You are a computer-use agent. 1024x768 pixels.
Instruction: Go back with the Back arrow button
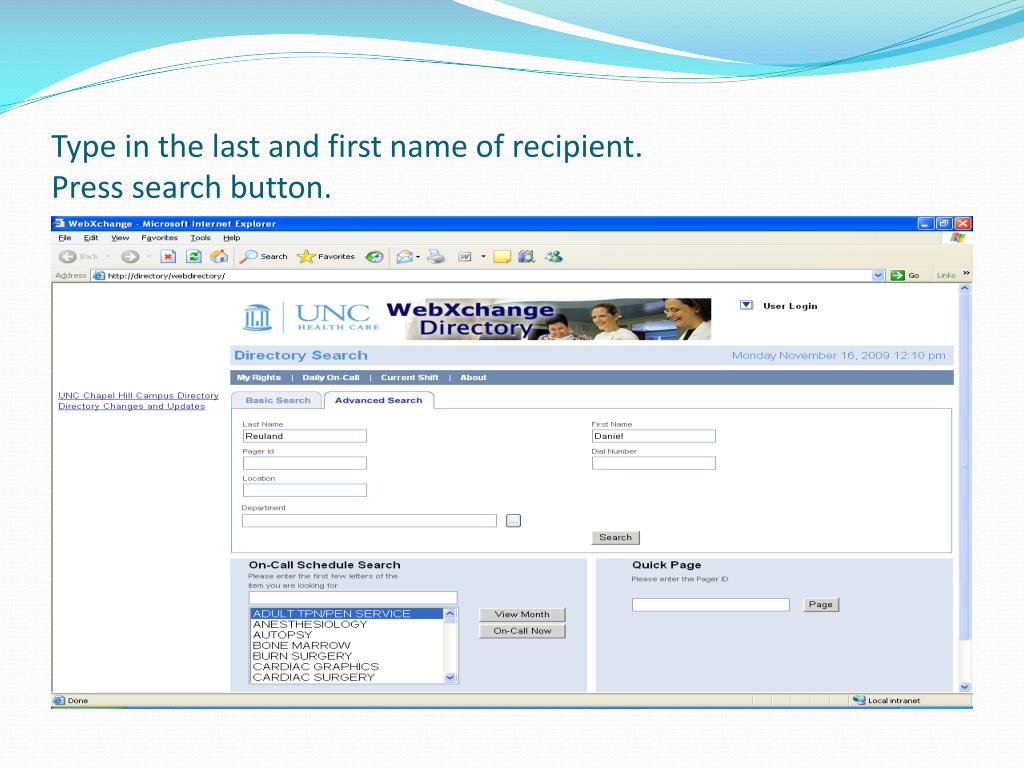point(68,257)
